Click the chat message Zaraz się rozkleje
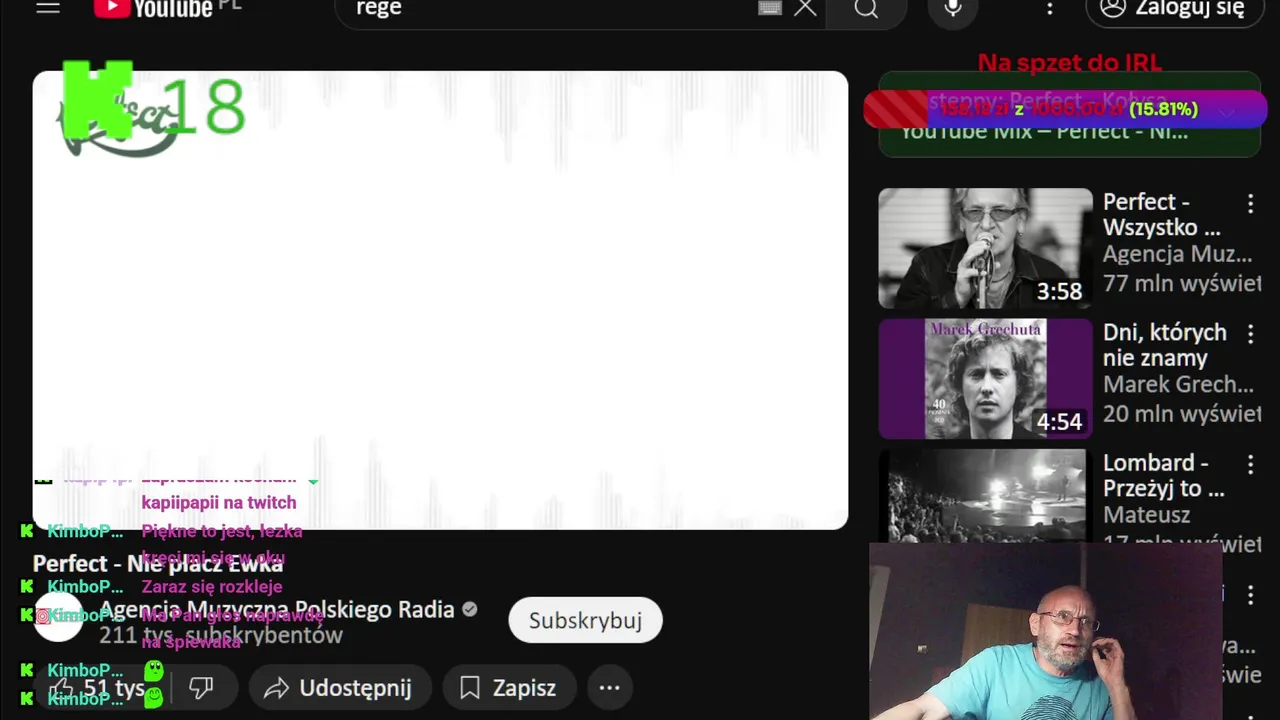1280x720 pixels. point(212,587)
